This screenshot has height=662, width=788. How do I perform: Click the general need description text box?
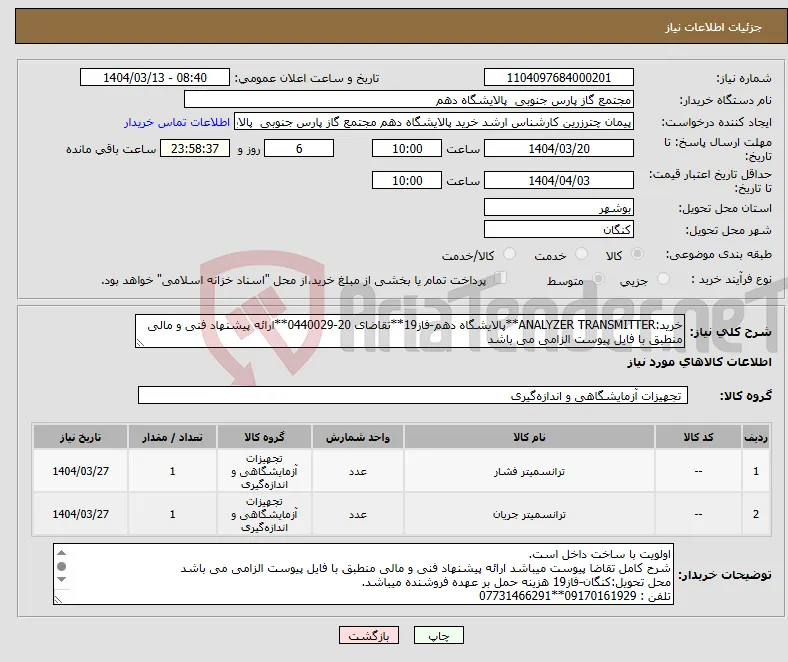pos(410,332)
